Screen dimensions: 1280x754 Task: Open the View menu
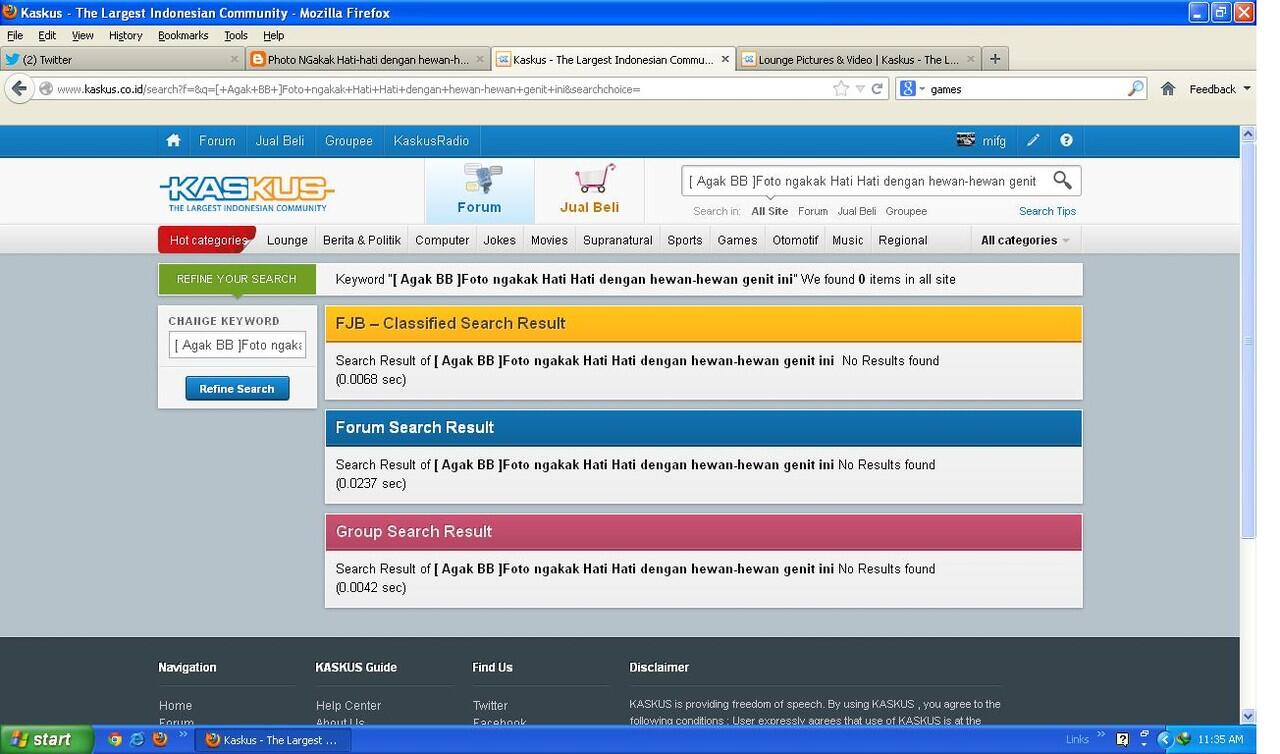coord(82,35)
